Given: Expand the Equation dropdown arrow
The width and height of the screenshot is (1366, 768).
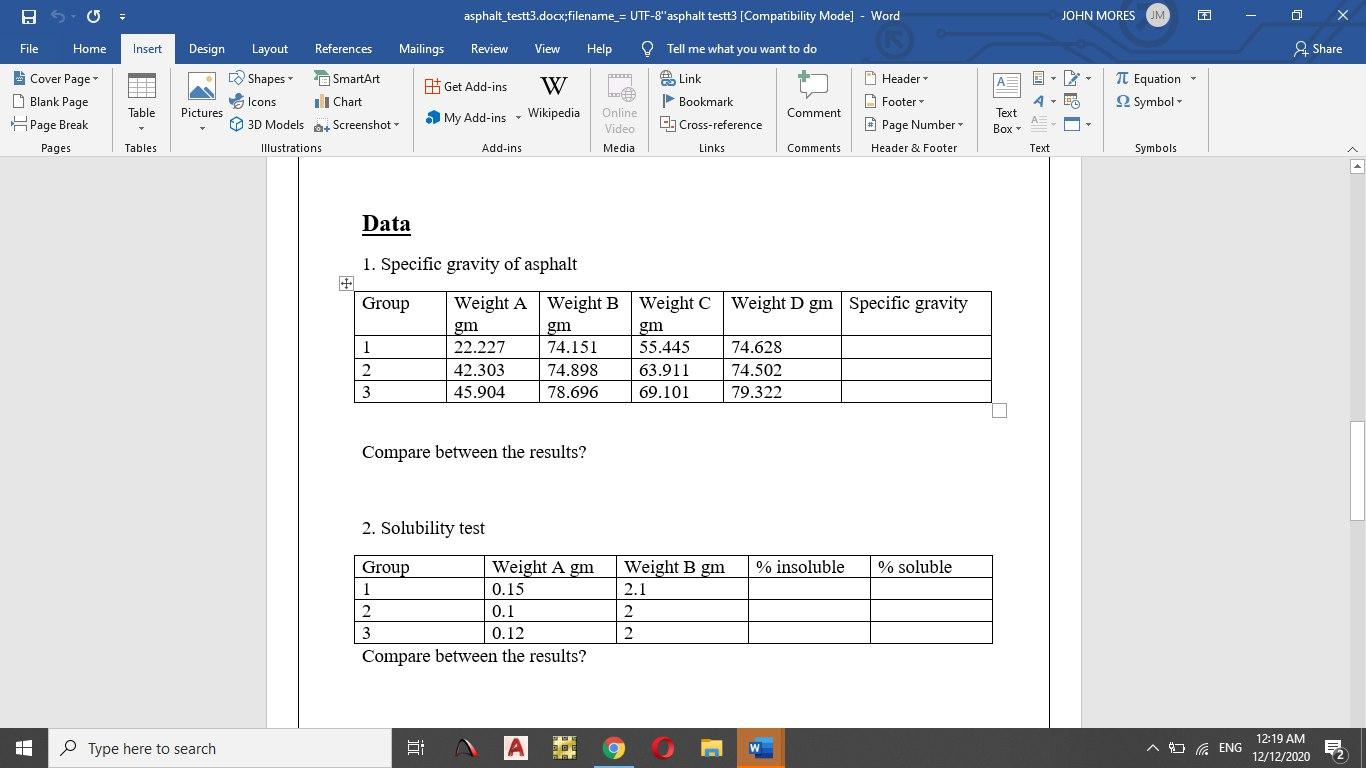Looking at the screenshot, I should [1193, 78].
